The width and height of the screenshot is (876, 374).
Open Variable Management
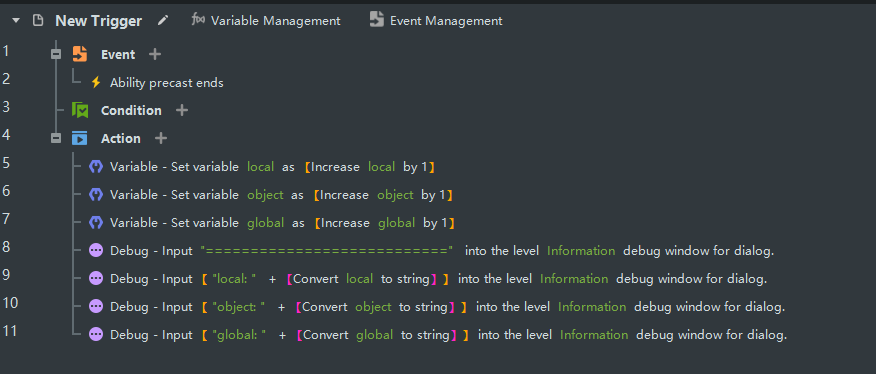[x=275, y=21]
